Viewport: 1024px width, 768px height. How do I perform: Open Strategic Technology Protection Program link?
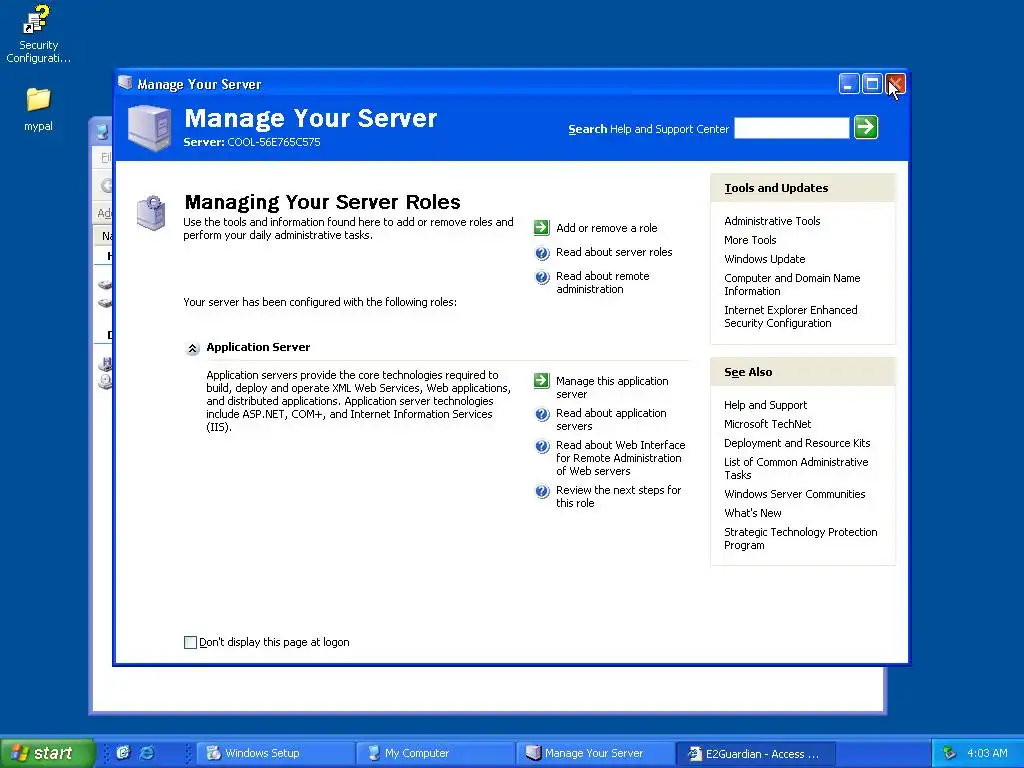(x=800, y=538)
